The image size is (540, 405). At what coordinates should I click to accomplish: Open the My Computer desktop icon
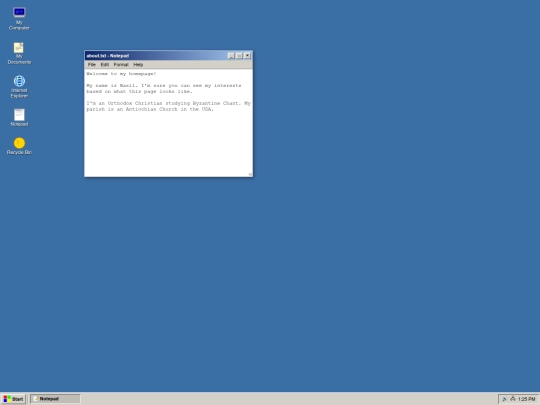pyautogui.click(x=19, y=19)
